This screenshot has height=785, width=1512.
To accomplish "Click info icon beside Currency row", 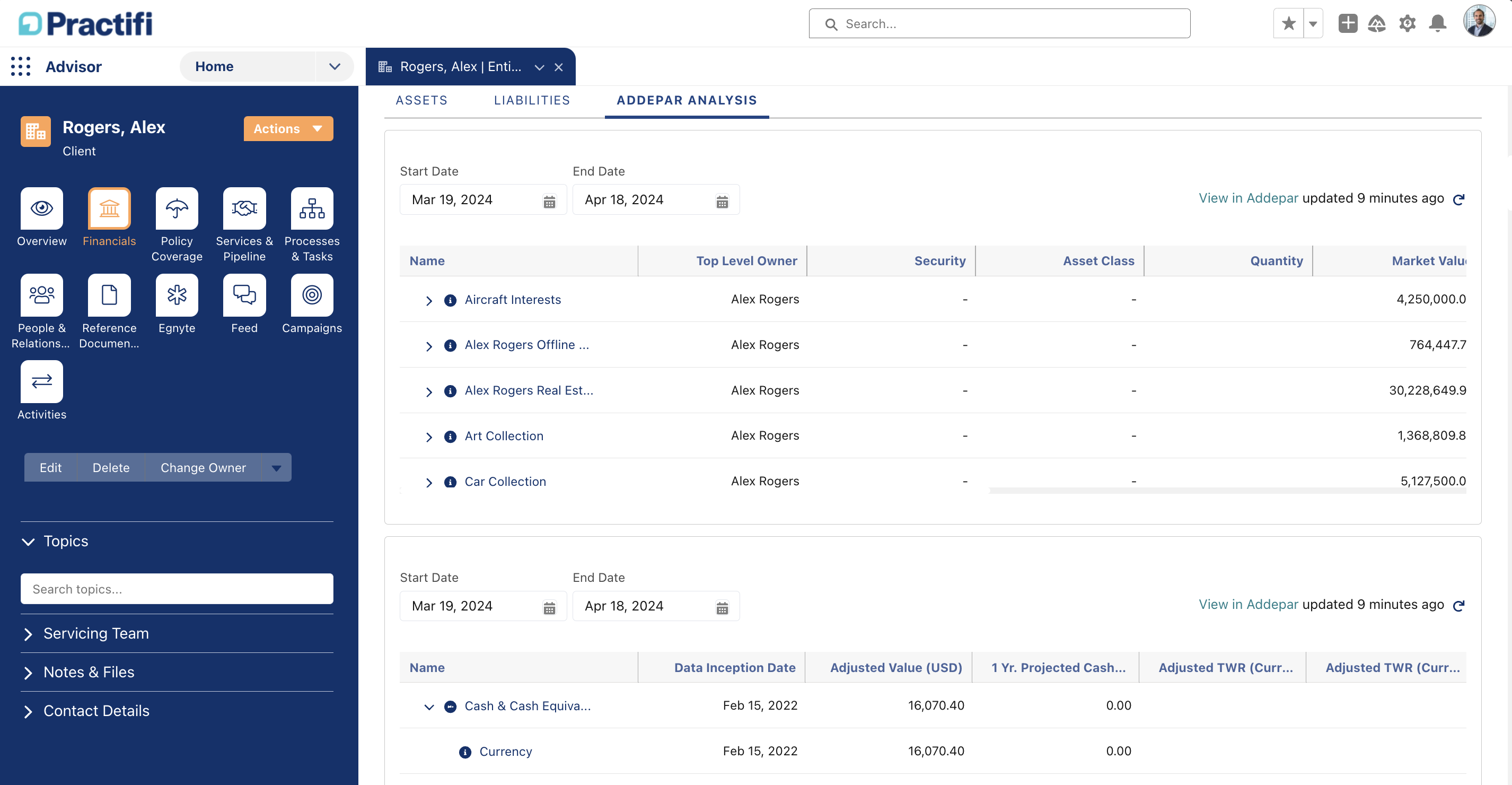I will (465, 752).
